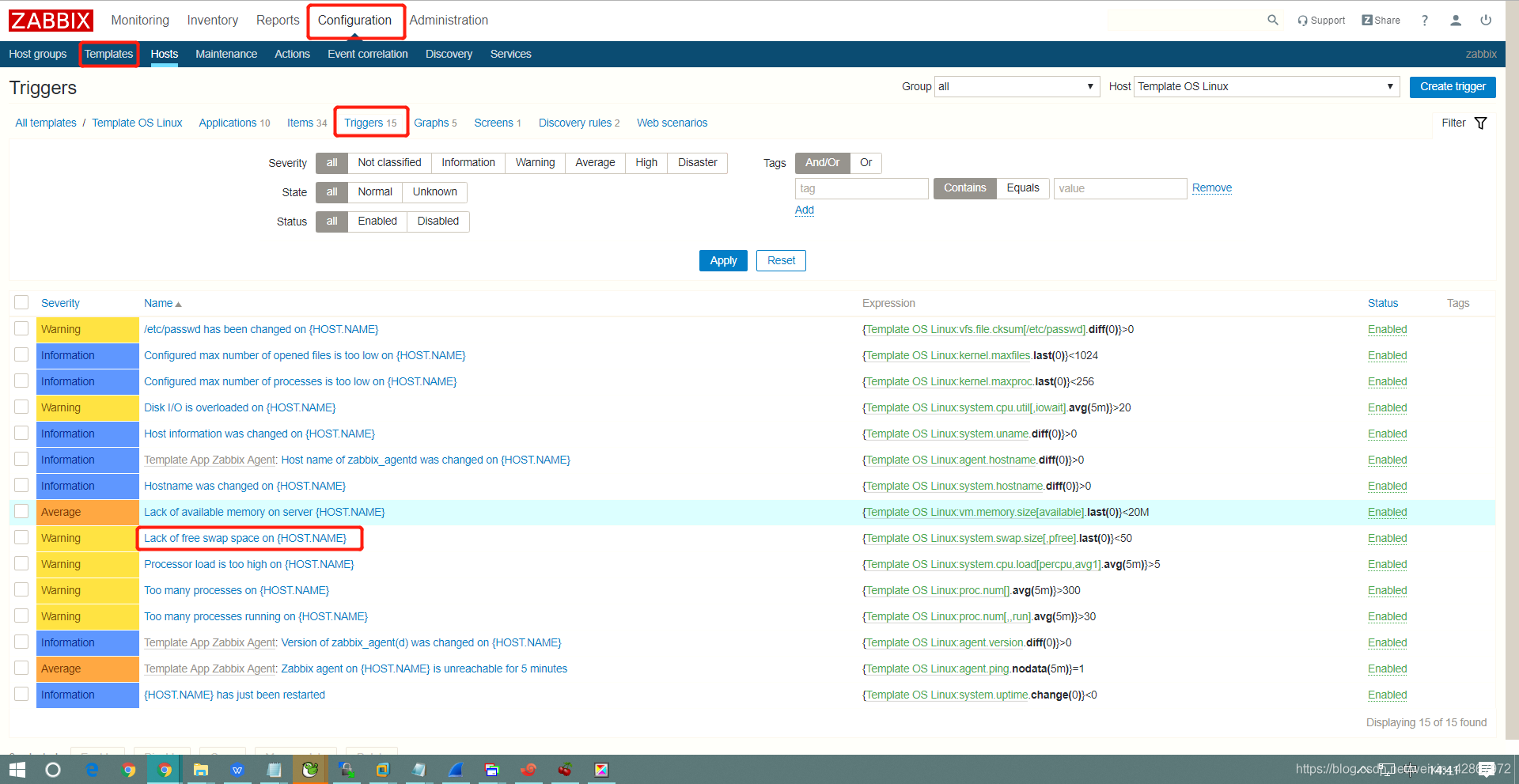Switch to Items 34 tab
This screenshot has width=1519, height=784.
tap(307, 123)
